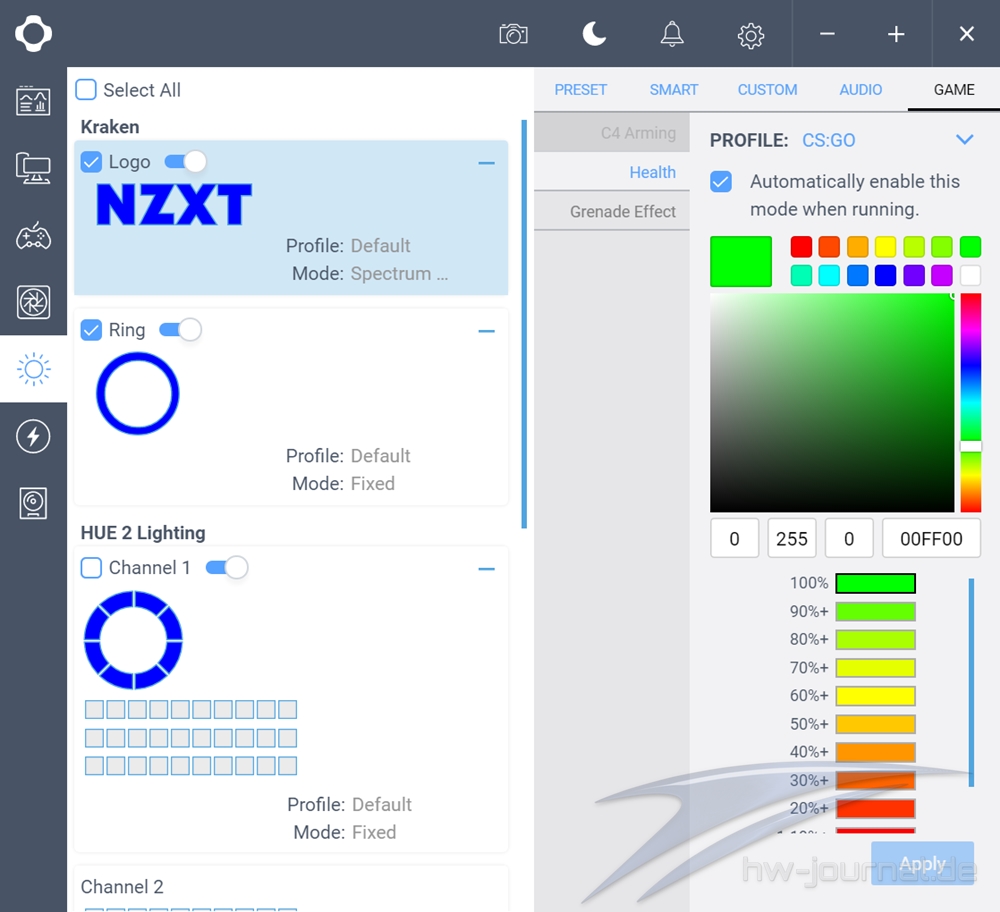Viewport: 1000px width, 912px height.
Task: Toggle the Ring lighting switch
Action: coord(180,330)
